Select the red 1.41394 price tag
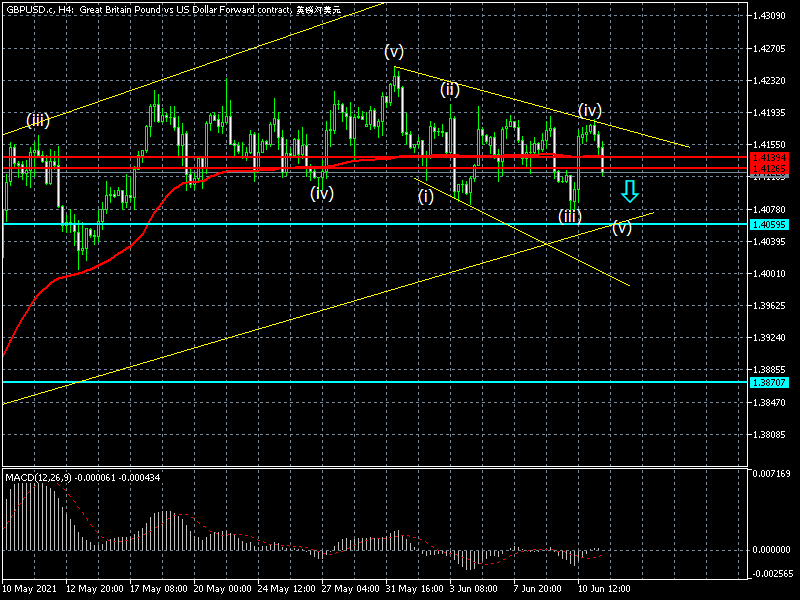 click(768, 158)
